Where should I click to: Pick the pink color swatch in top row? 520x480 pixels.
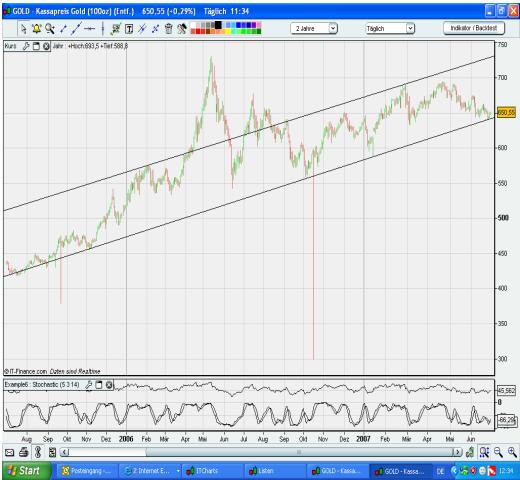tap(259, 25)
